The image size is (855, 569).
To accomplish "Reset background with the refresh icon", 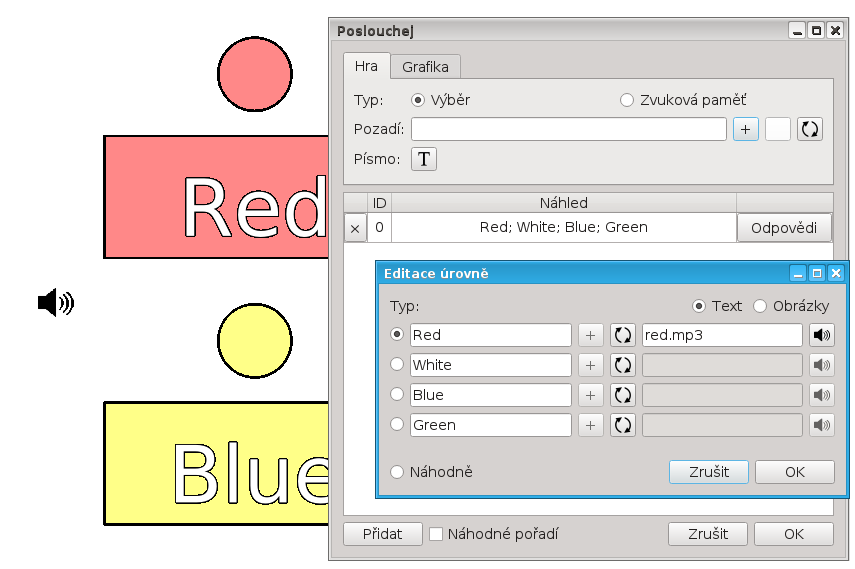I will 810,129.
